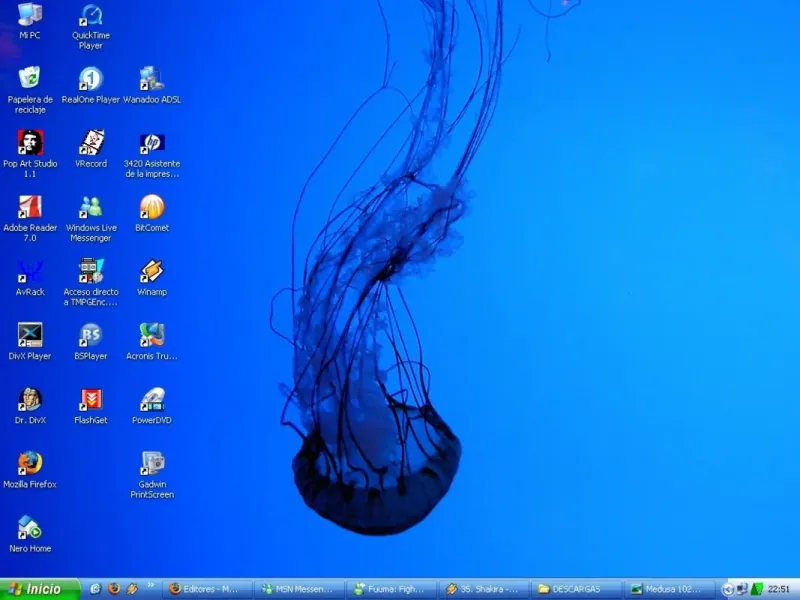Select the Mozilla Firefox desktop shortcut
The width and height of the screenshot is (800, 600).
(x=30, y=463)
